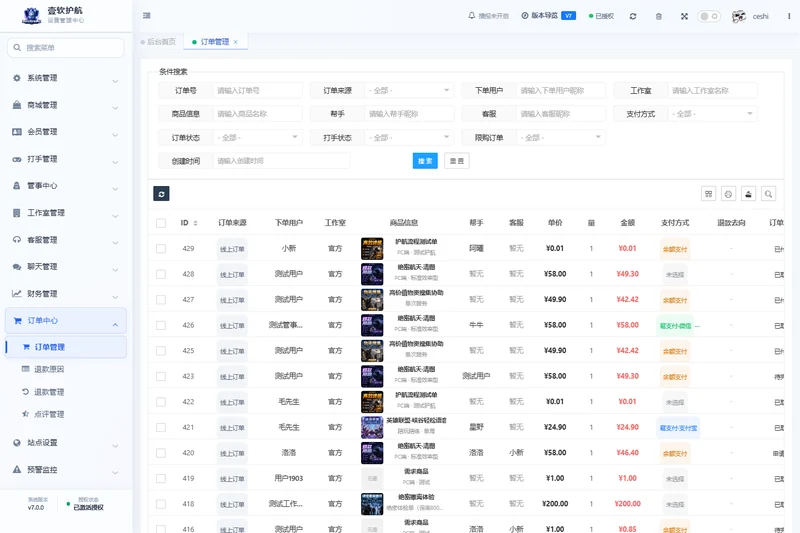Click the search magnifier icon above the table
Screen dimensions: 800x533
(768, 194)
